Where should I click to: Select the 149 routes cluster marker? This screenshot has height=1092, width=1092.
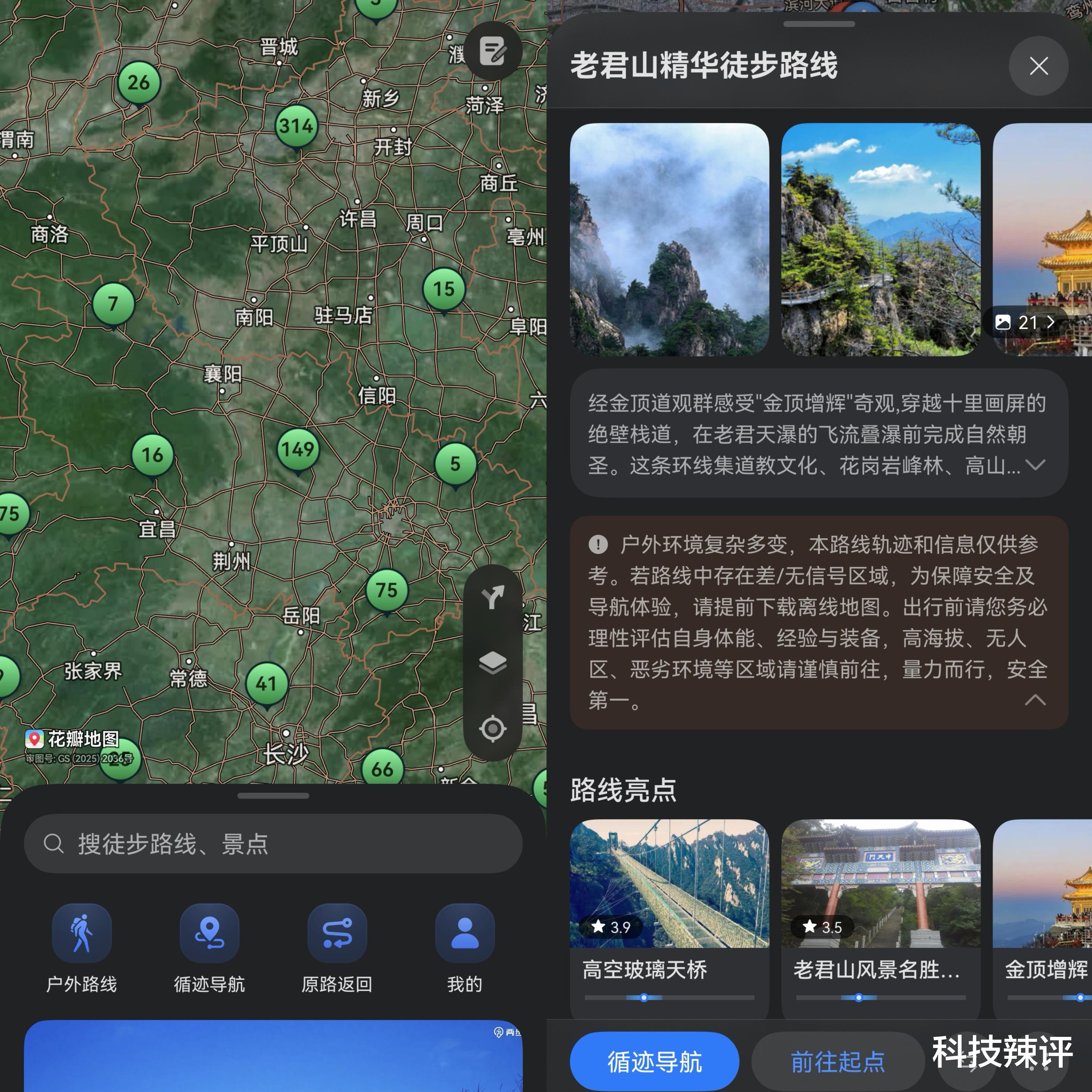pos(298,449)
